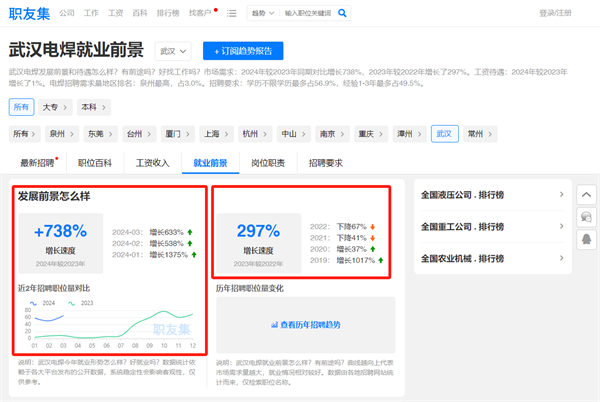
Task: Open 找客户 in the top navigation
Action: point(200,13)
